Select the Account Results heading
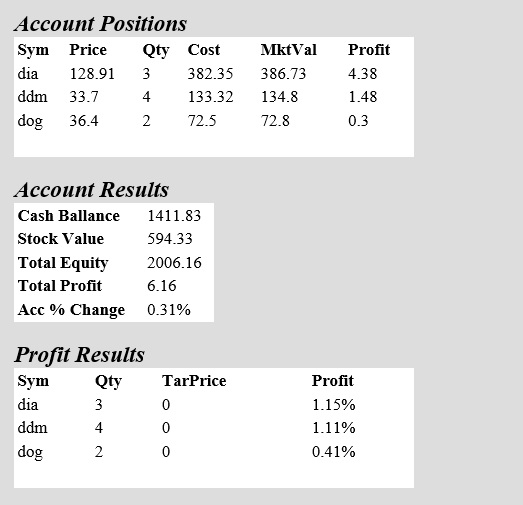The height and width of the screenshot is (505, 523). pyautogui.click(x=91, y=190)
